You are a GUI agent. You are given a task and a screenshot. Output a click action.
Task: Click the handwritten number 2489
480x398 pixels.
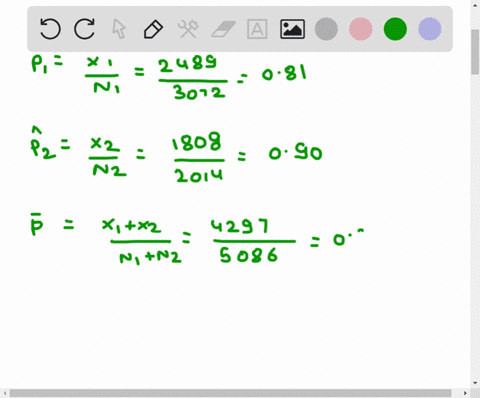click(x=188, y=65)
